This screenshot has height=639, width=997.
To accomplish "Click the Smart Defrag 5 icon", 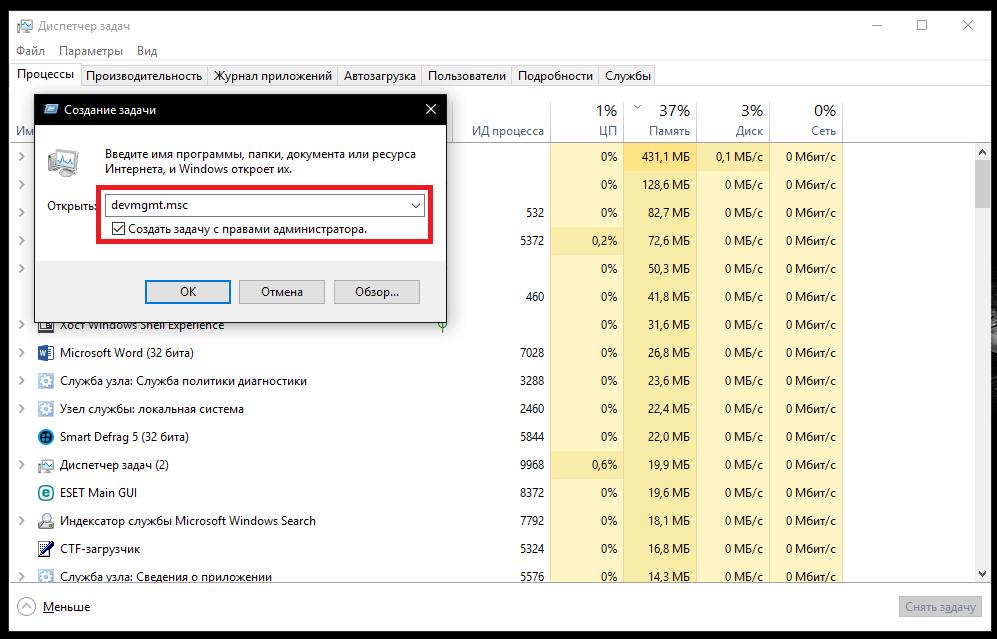I will point(46,437).
